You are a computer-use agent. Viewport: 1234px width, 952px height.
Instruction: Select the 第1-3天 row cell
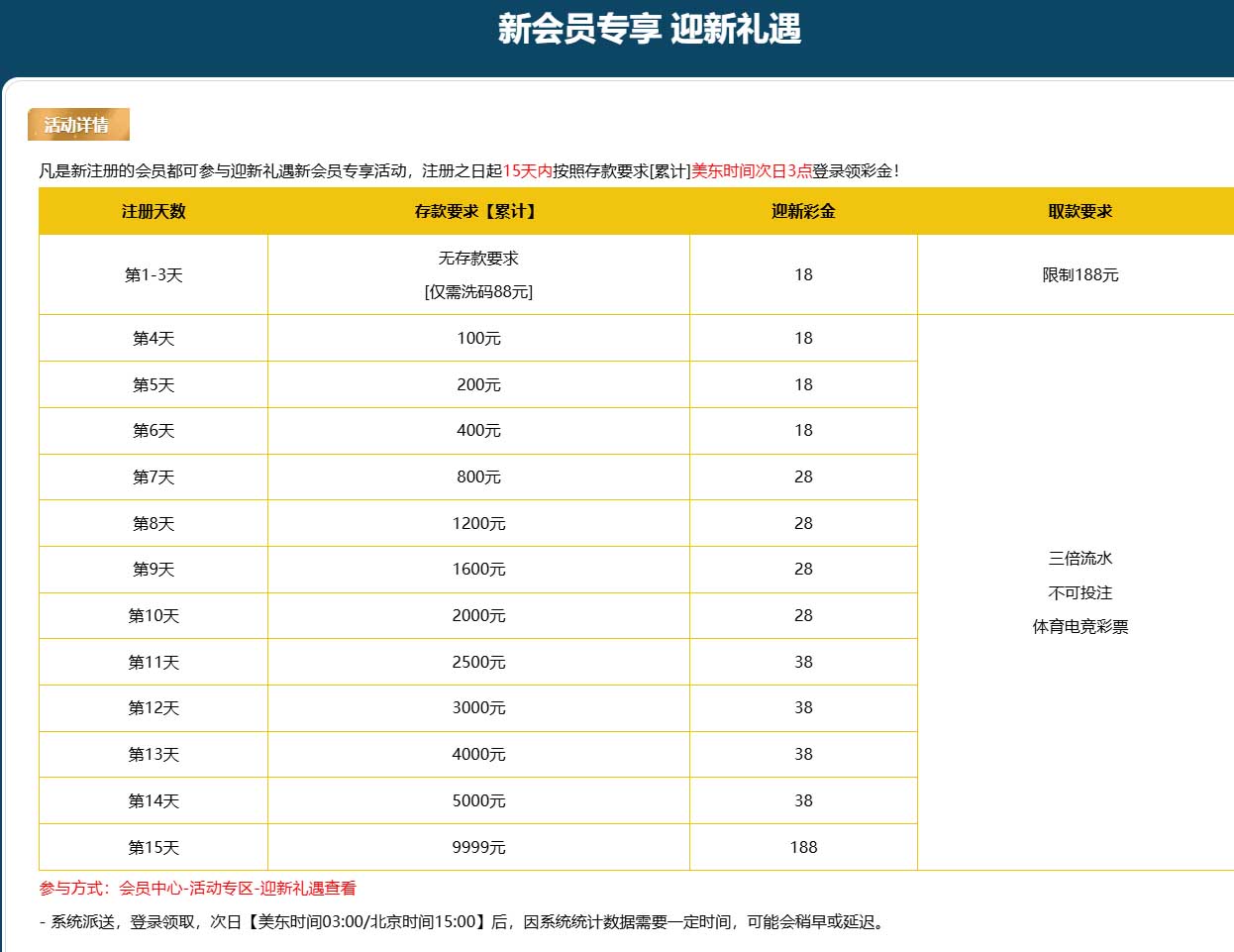(x=154, y=274)
